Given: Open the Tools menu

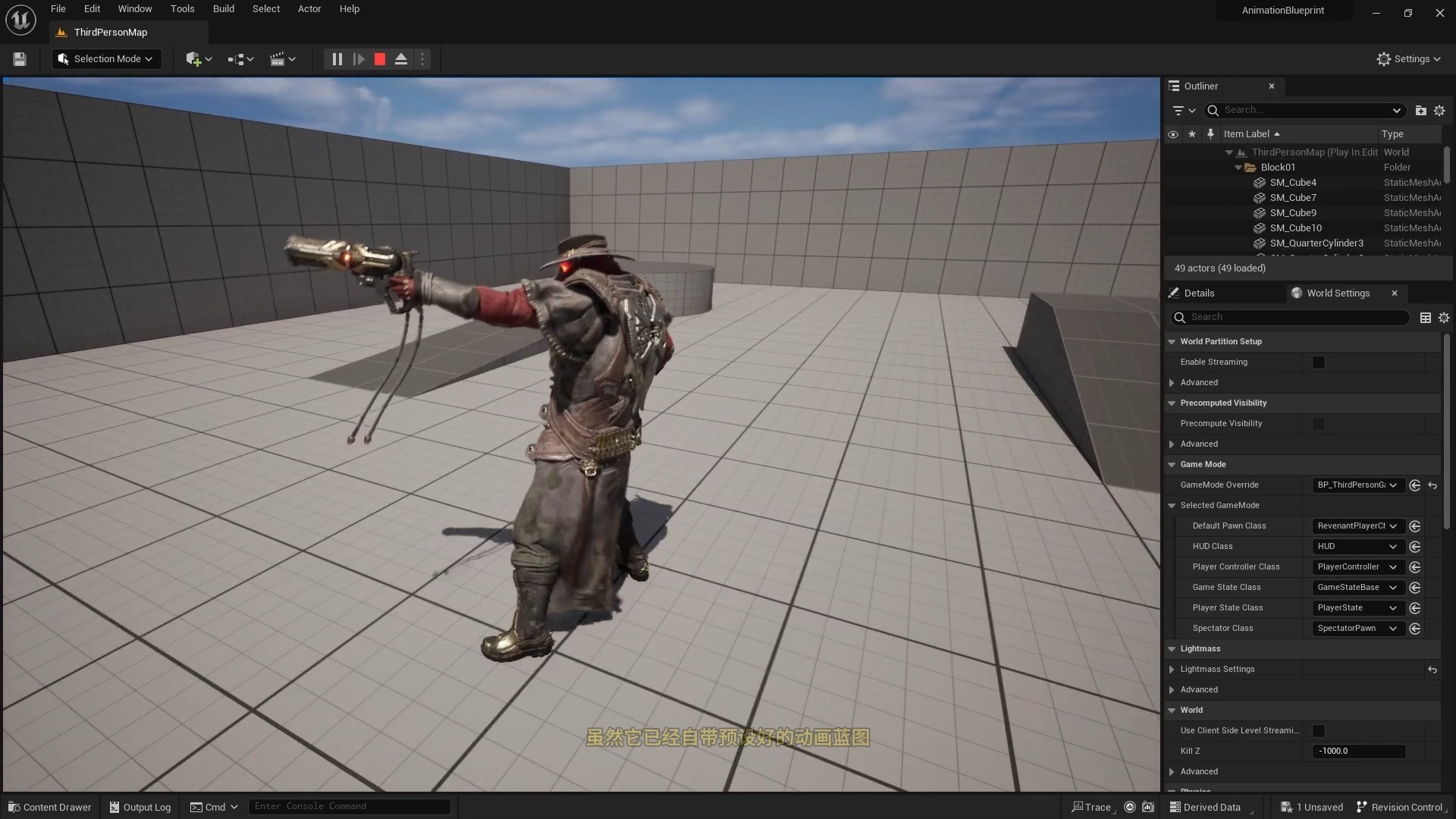Looking at the screenshot, I should 182,9.
